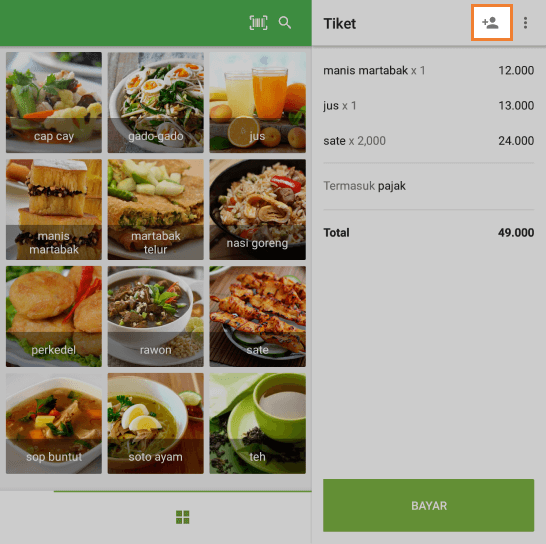
Task: Tap the perkedel item tile
Action: 54,316
